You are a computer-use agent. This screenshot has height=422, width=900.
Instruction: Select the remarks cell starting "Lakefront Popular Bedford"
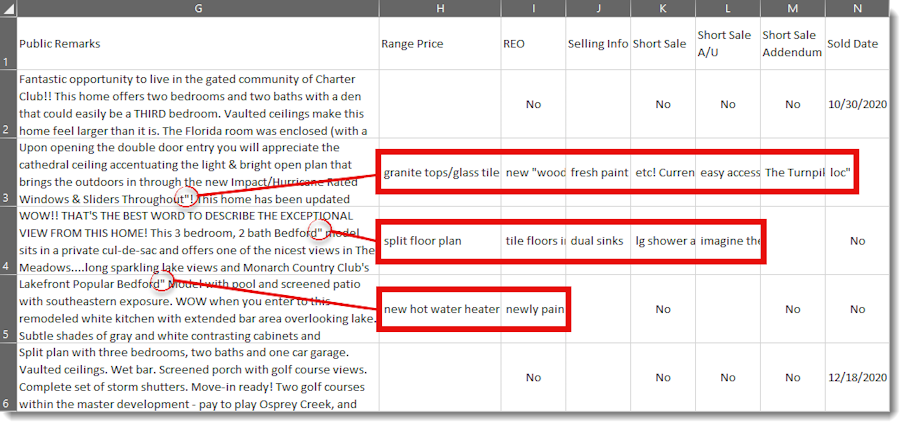(x=197, y=309)
